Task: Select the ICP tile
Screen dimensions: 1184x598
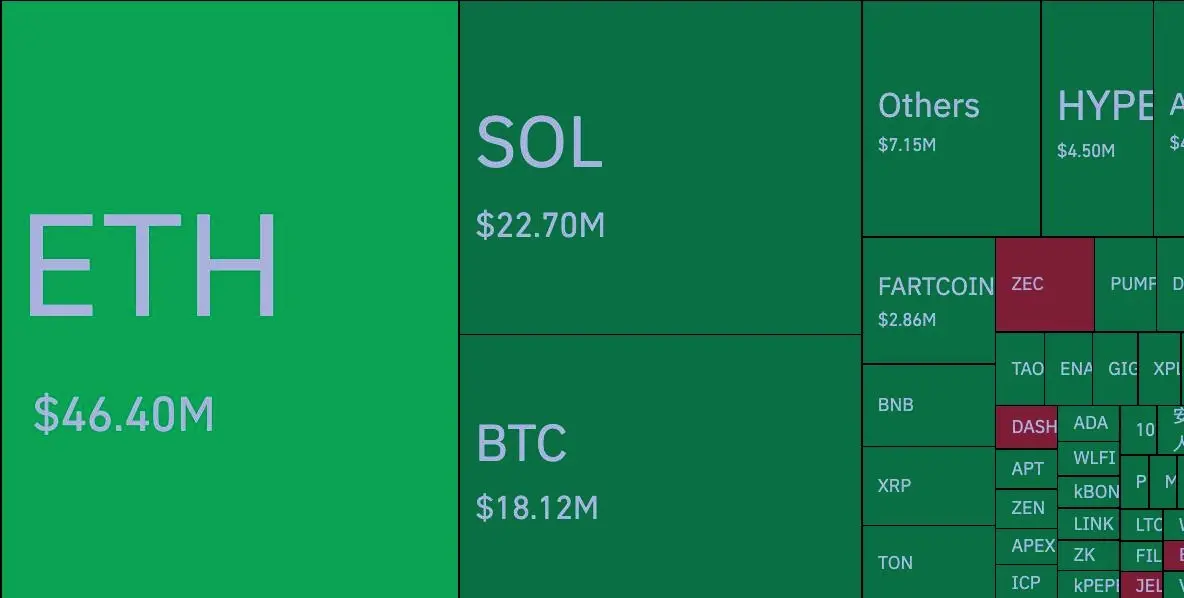Action: click(1026, 582)
